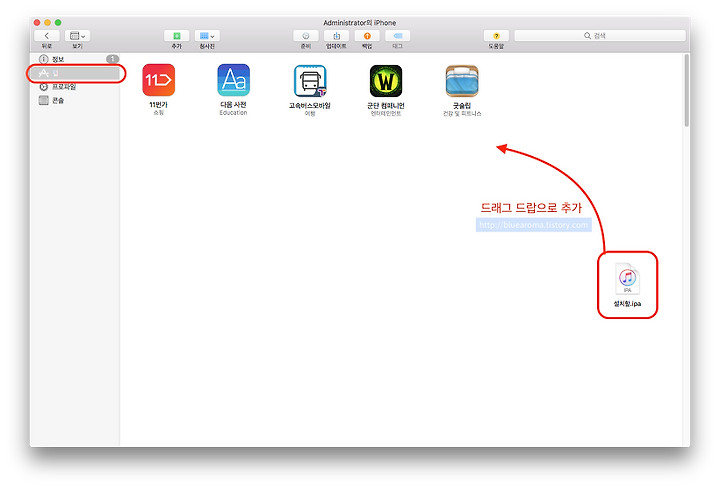Select 프로파일 in the sidebar
This screenshot has height=489, width=720.
pos(75,87)
